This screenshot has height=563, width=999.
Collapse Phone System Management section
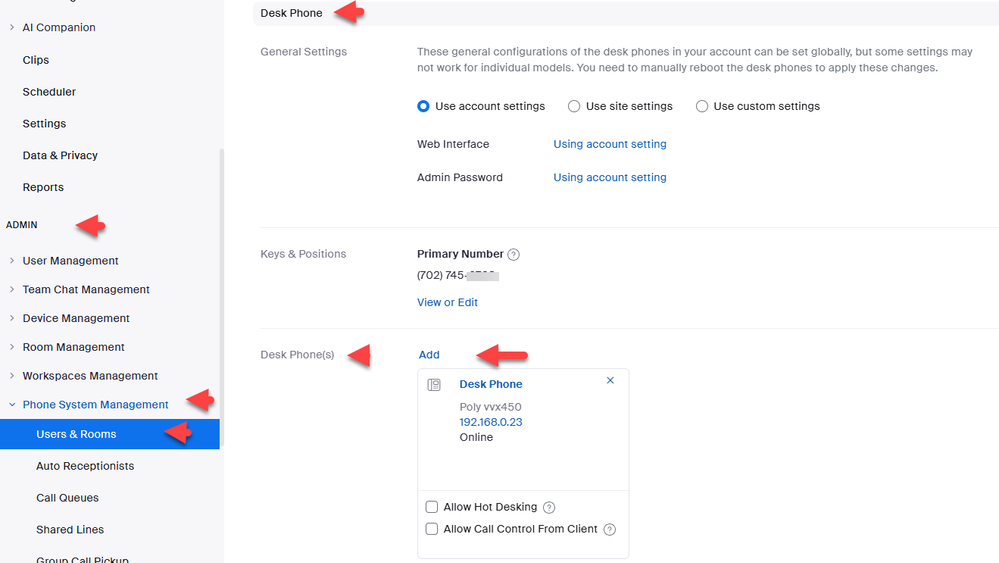[x=12, y=405]
